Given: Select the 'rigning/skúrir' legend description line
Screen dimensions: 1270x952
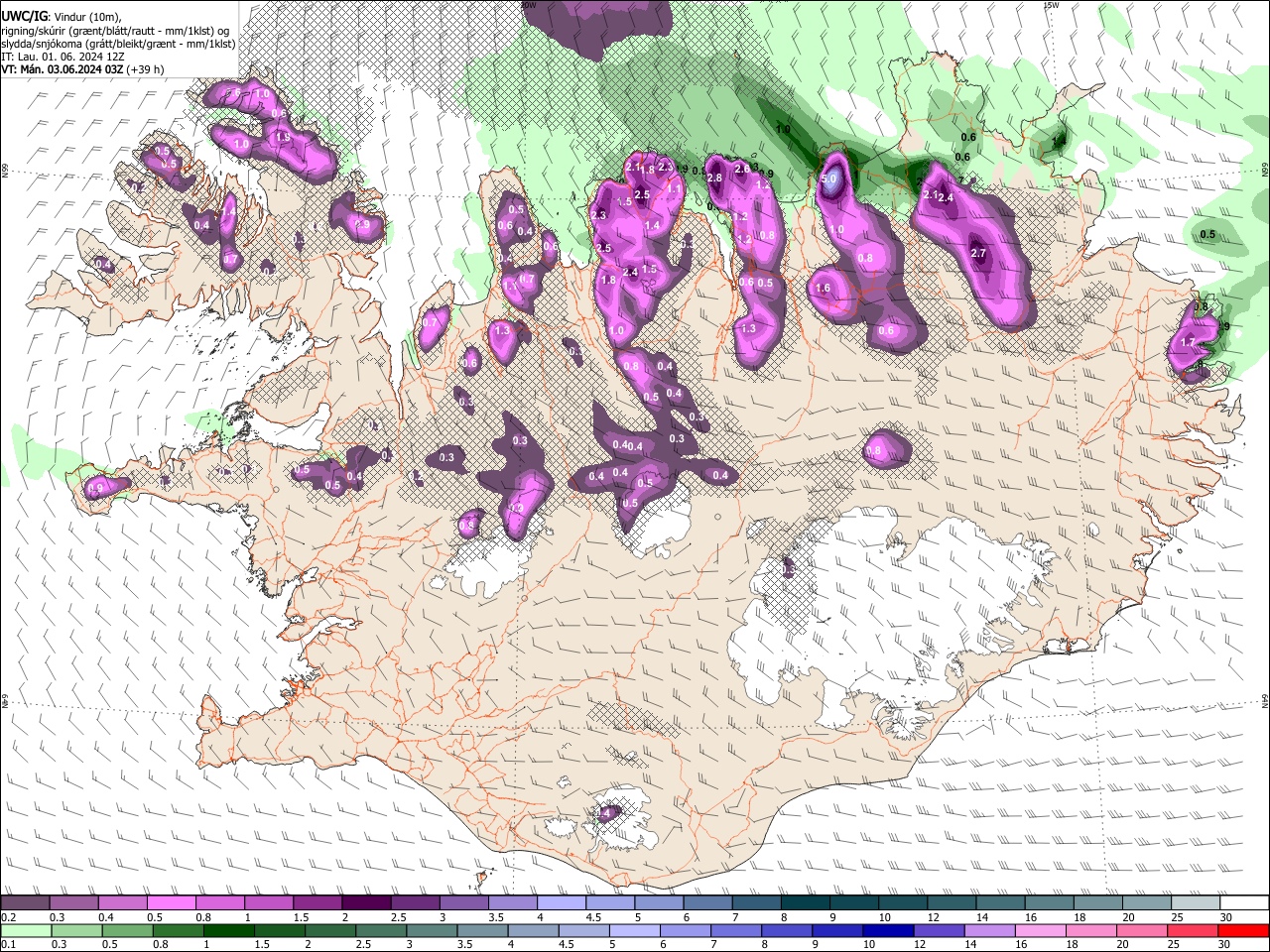Looking at the screenshot, I should (x=115, y=31).
